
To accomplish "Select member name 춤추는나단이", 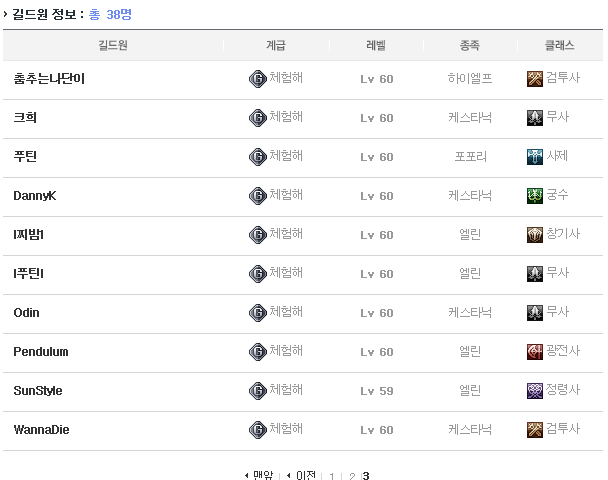I will pos(49,79).
